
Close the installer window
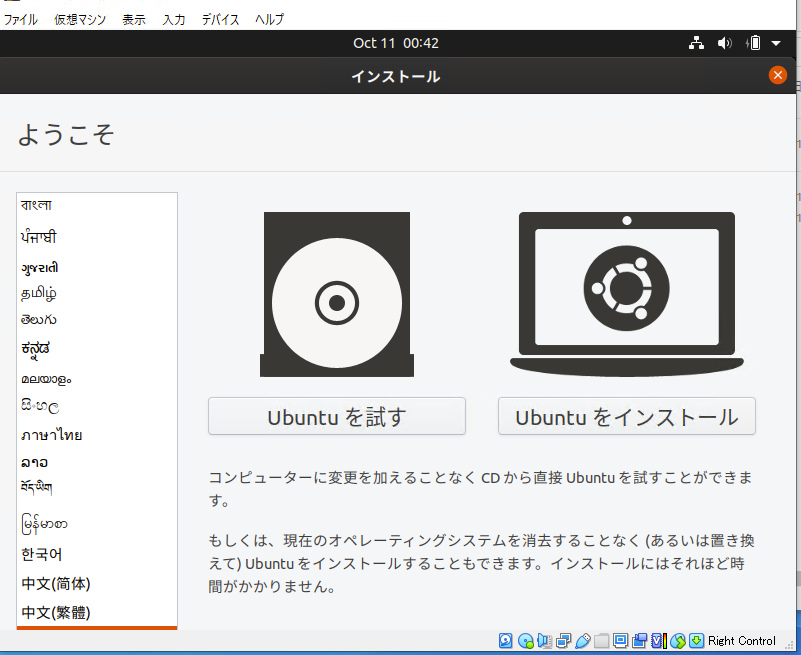pos(778,76)
